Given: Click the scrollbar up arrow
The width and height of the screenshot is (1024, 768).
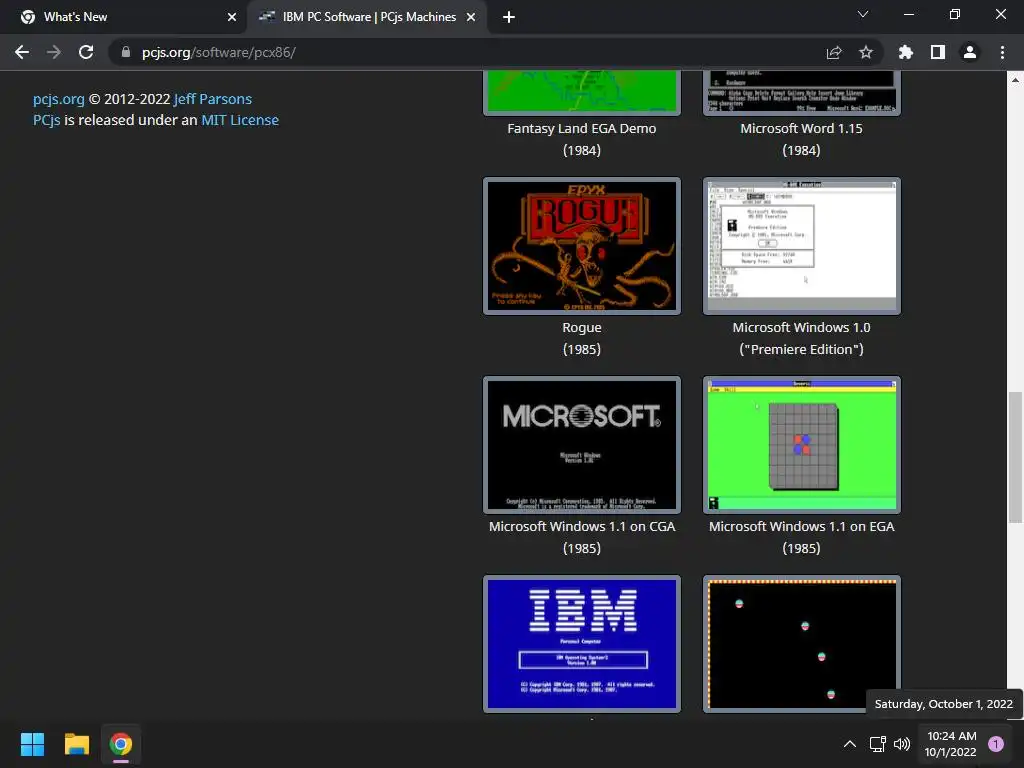Looking at the screenshot, I should tap(1014, 80).
